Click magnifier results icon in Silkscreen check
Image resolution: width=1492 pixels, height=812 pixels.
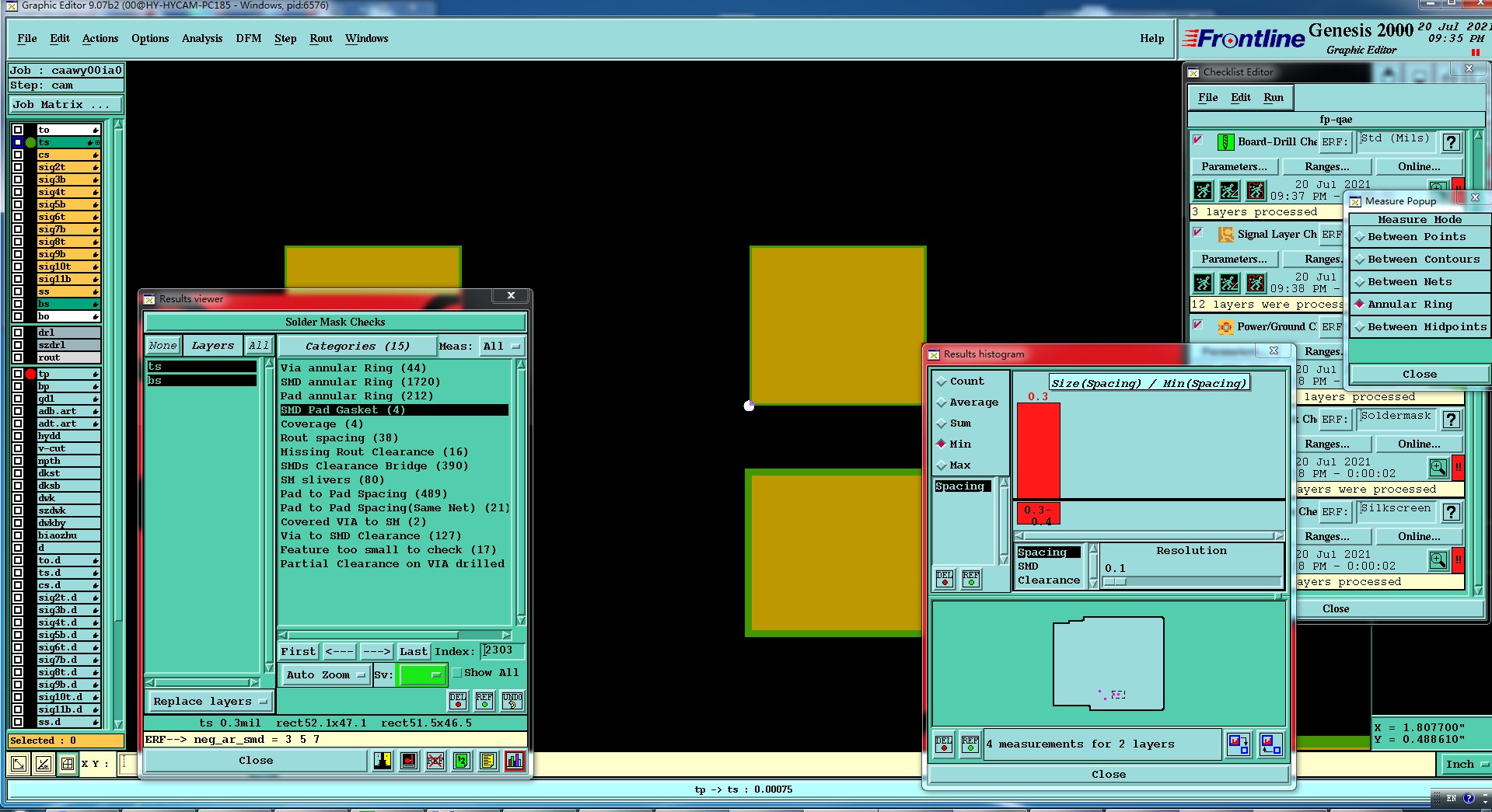[x=1438, y=560]
